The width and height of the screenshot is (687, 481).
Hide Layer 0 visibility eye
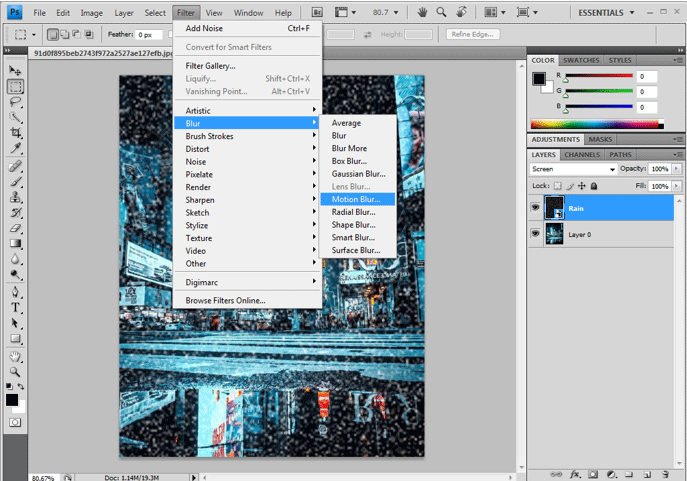[535, 233]
